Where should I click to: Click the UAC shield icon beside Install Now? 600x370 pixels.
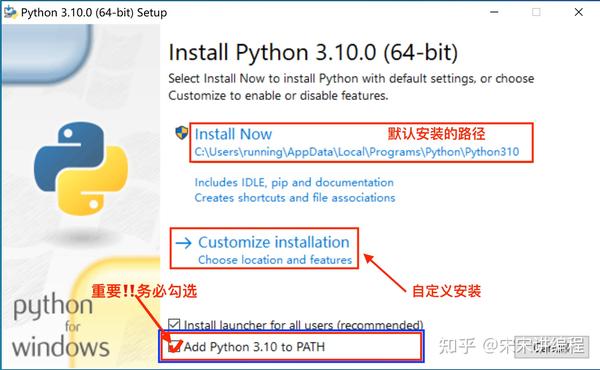[x=182, y=133]
